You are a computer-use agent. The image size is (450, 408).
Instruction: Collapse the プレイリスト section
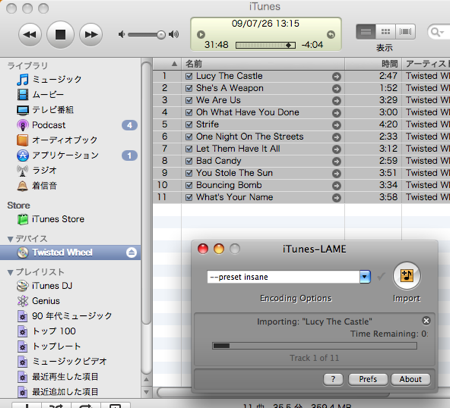(10, 272)
